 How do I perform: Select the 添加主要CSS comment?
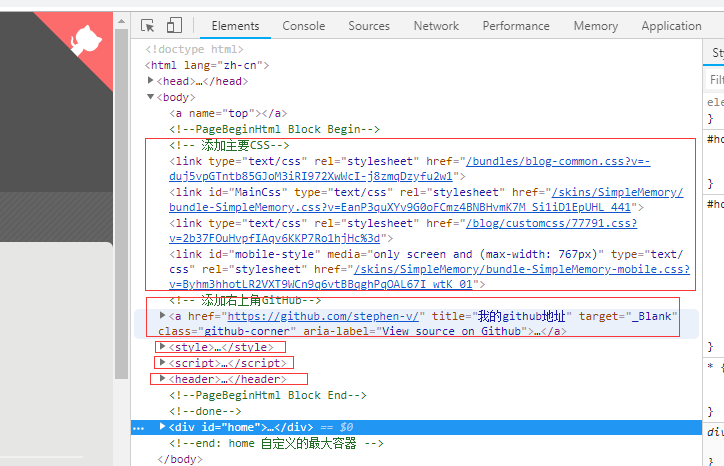pyautogui.click(x=229, y=145)
